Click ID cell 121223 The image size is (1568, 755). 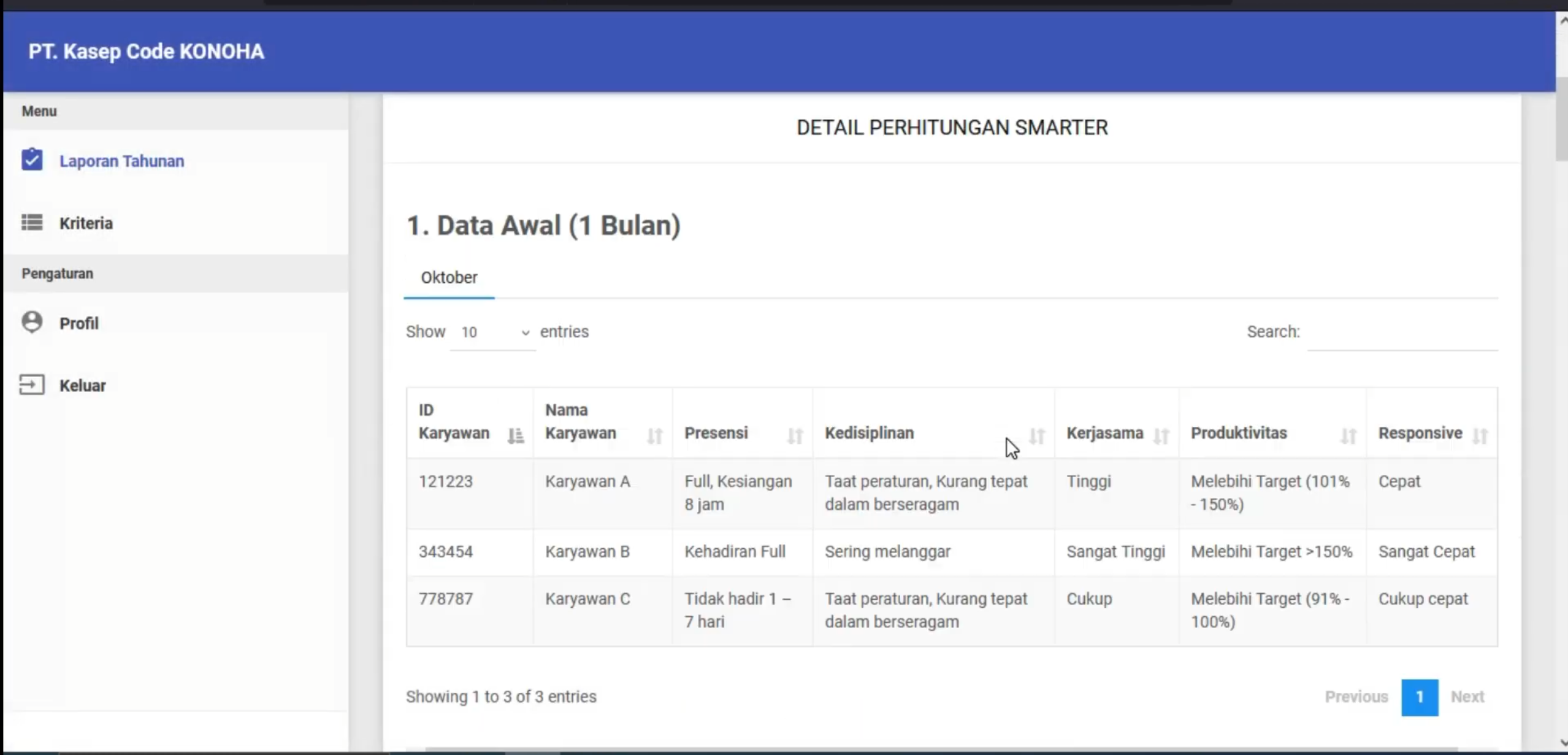pos(470,493)
